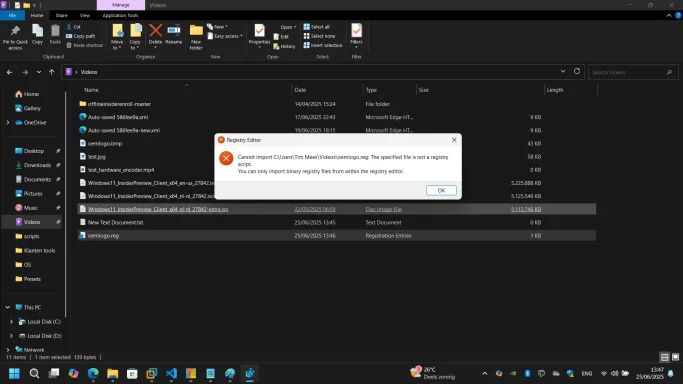
Task: Rename the selected file
Action: point(173,34)
